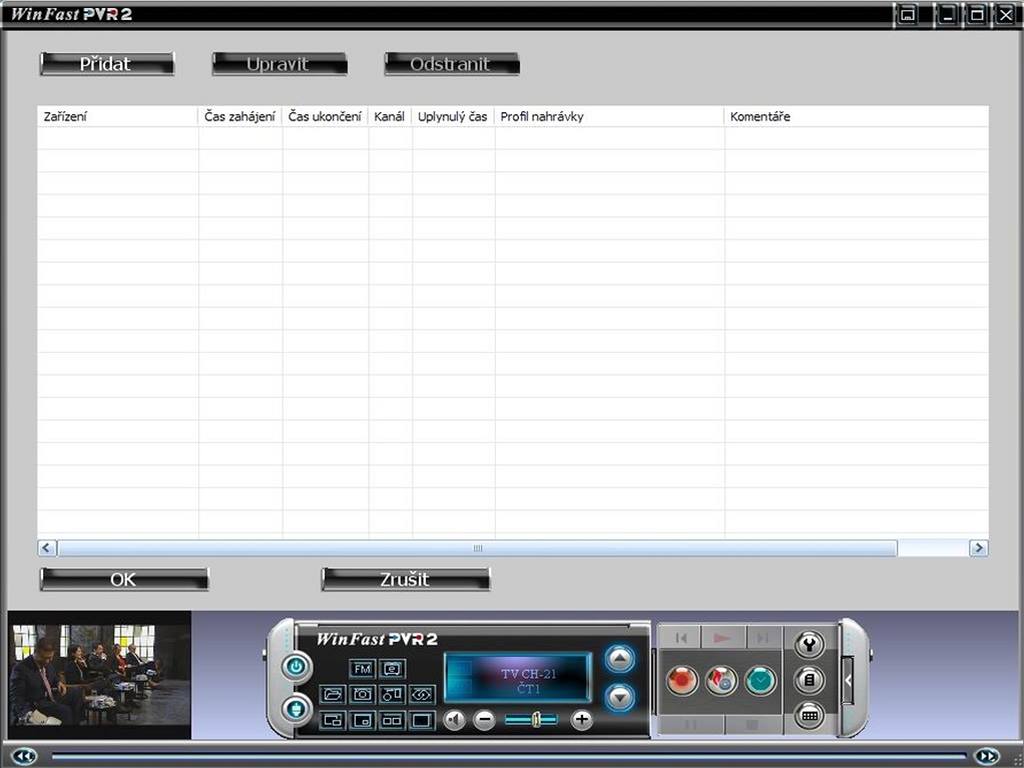Click the red record button
Image resolution: width=1024 pixels, height=768 pixels.
[x=682, y=680]
